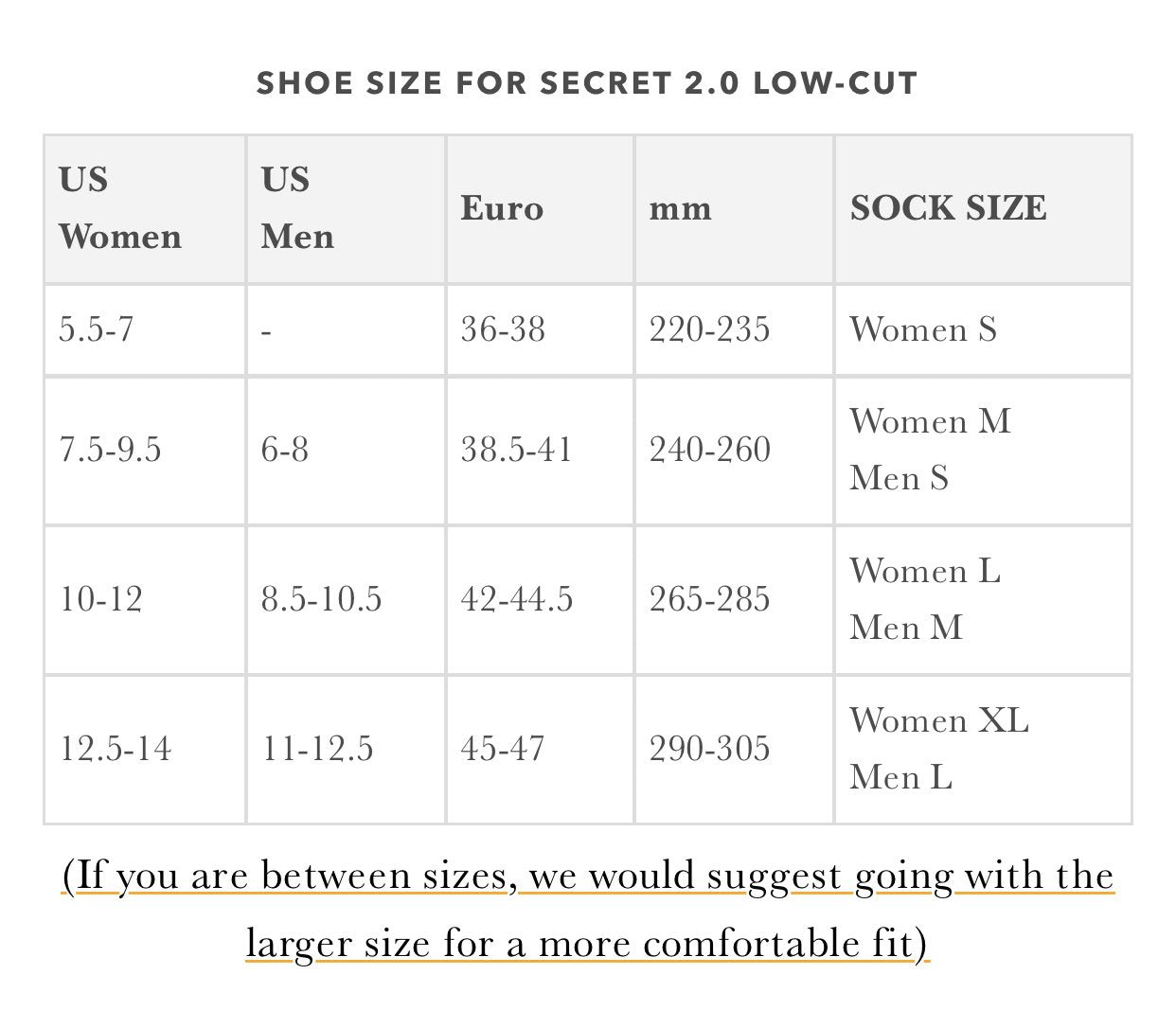Select the SOCK SIZE column header

click(x=948, y=208)
